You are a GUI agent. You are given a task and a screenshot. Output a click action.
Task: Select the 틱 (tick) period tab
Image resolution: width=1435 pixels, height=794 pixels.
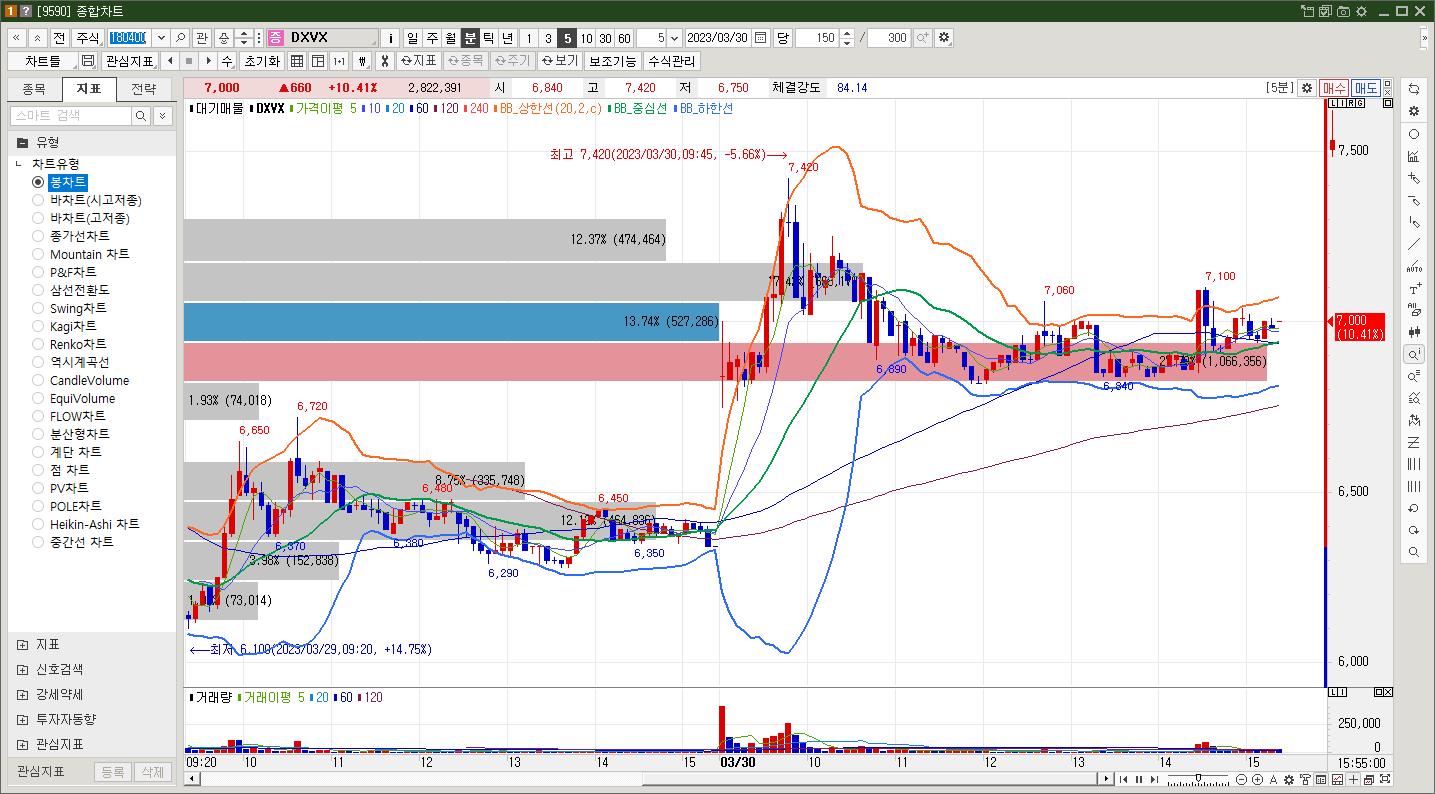click(x=489, y=38)
